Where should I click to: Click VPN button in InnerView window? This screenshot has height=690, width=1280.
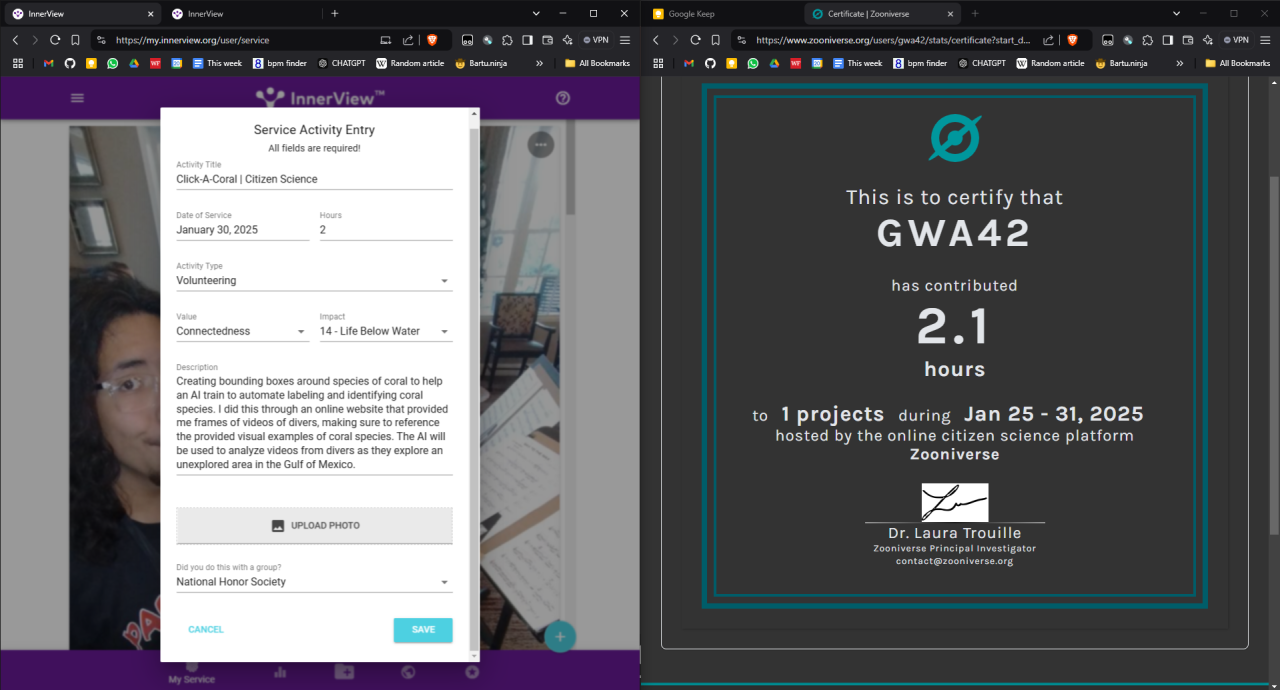(x=597, y=40)
